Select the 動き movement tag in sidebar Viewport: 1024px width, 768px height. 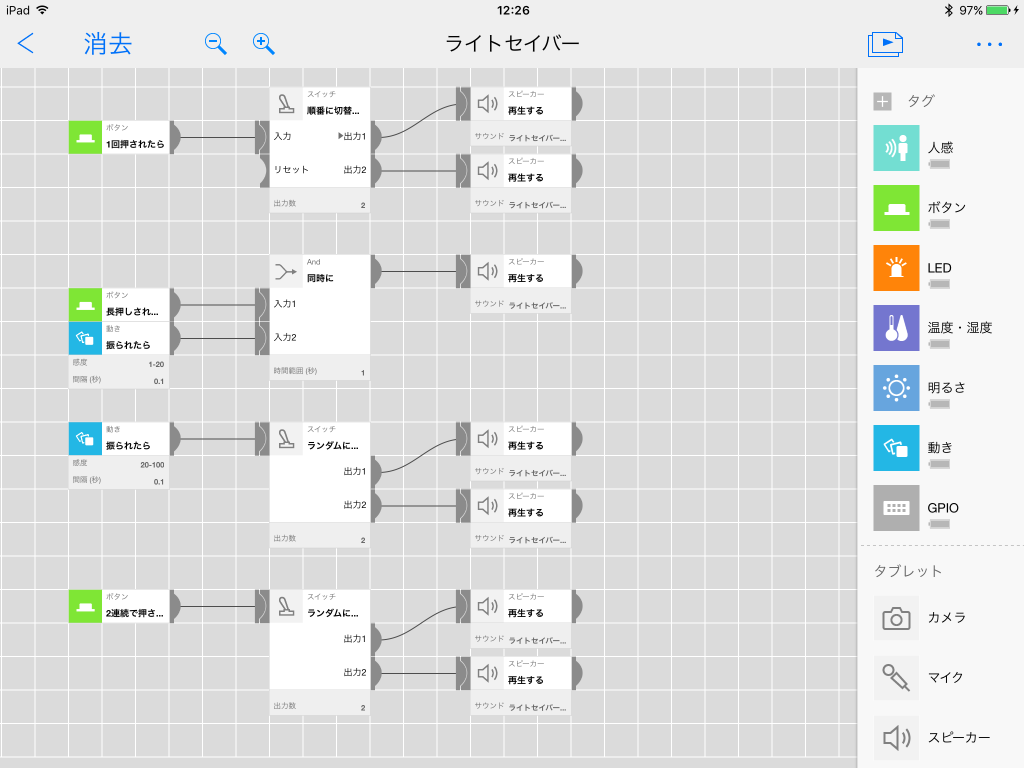(896, 449)
